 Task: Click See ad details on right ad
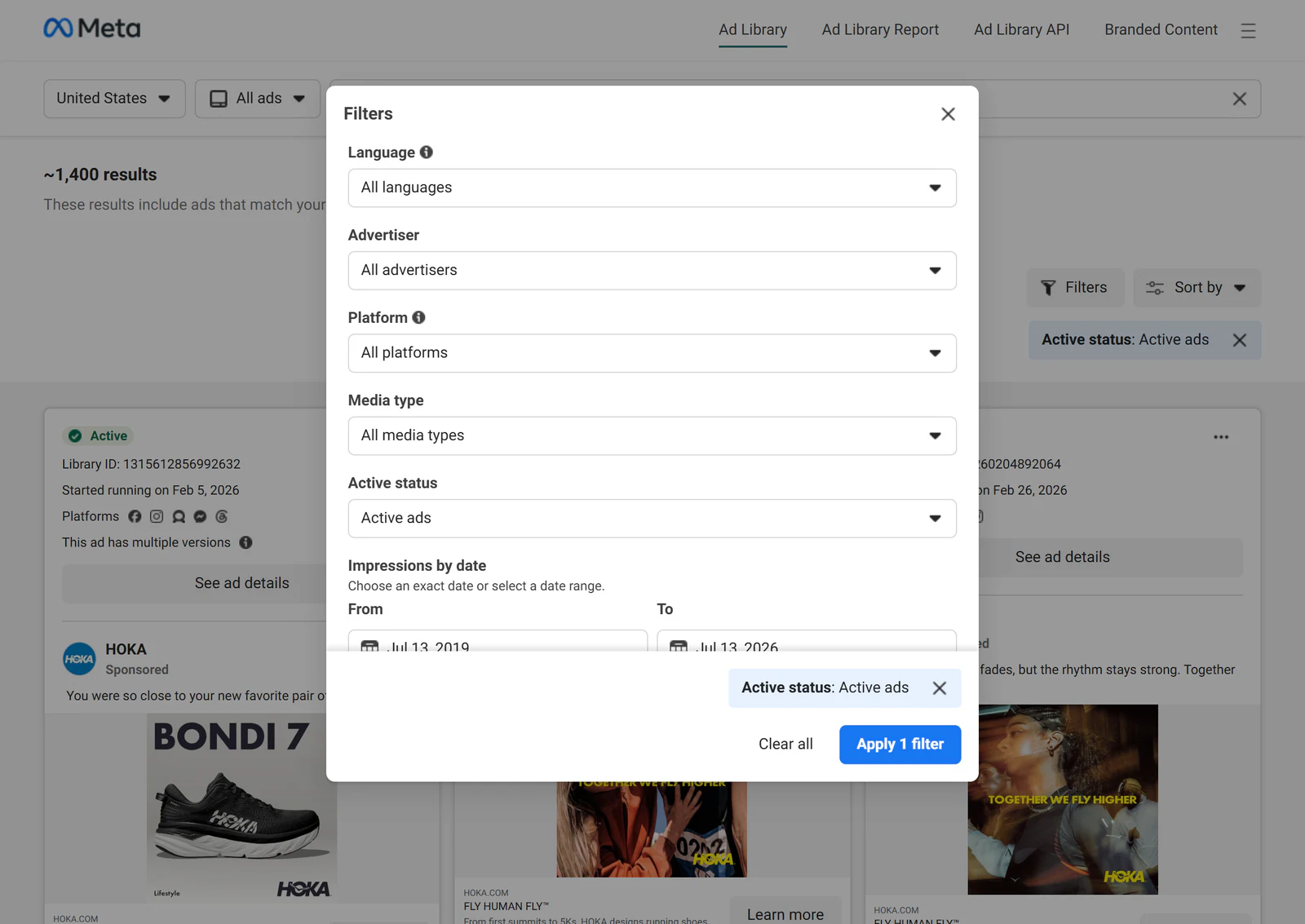pos(1110,557)
